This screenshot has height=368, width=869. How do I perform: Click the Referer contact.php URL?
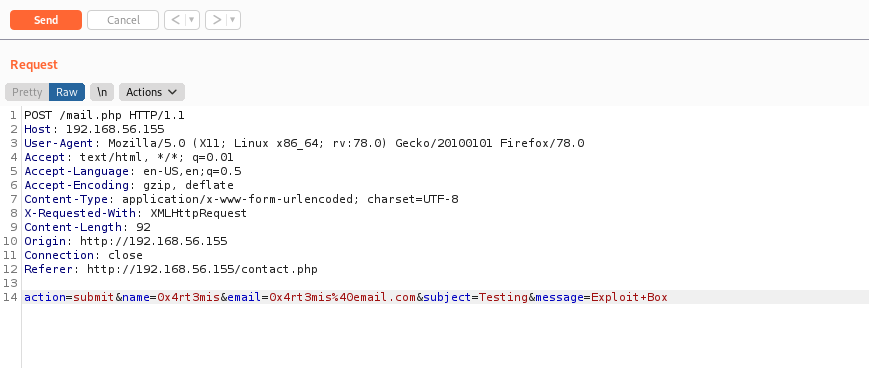202,269
